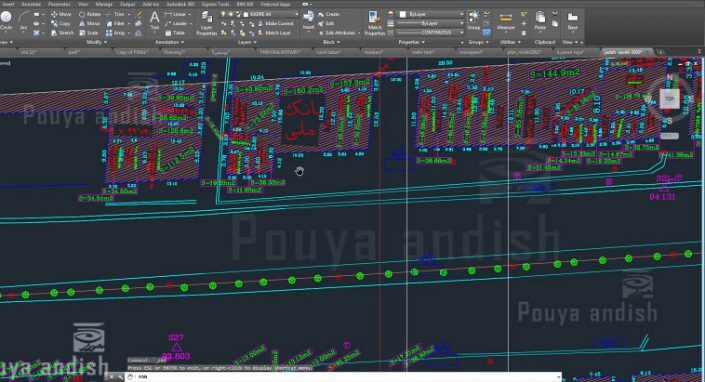Click Make Current layer tool
705x382 pixels.
coord(275,23)
